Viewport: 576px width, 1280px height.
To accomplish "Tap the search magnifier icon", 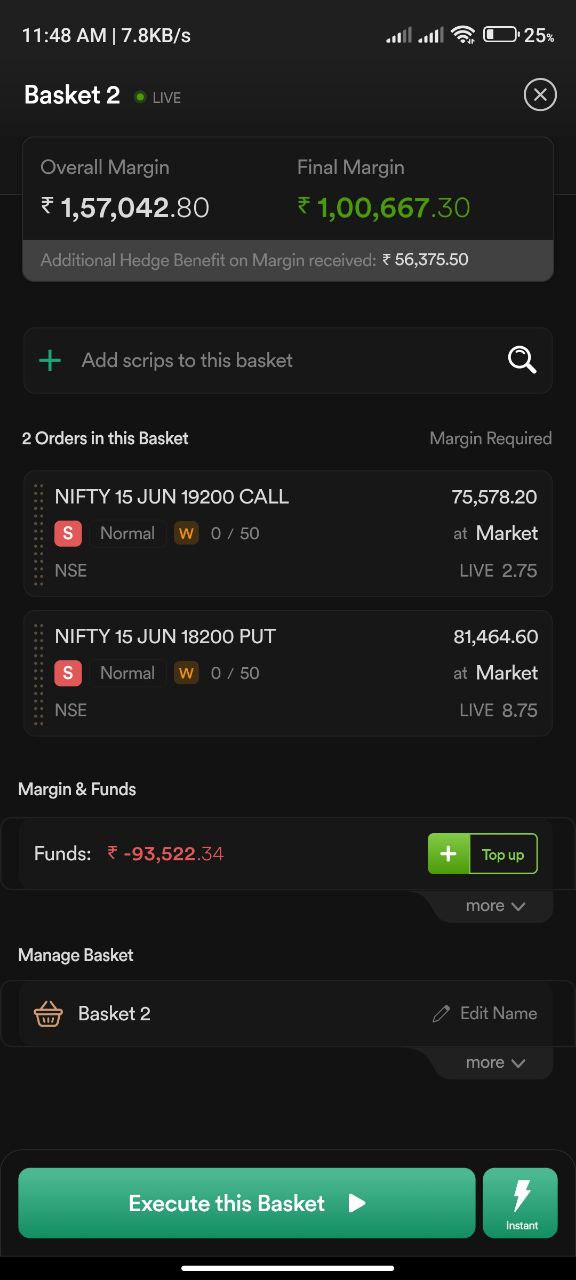I will coord(522,360).
